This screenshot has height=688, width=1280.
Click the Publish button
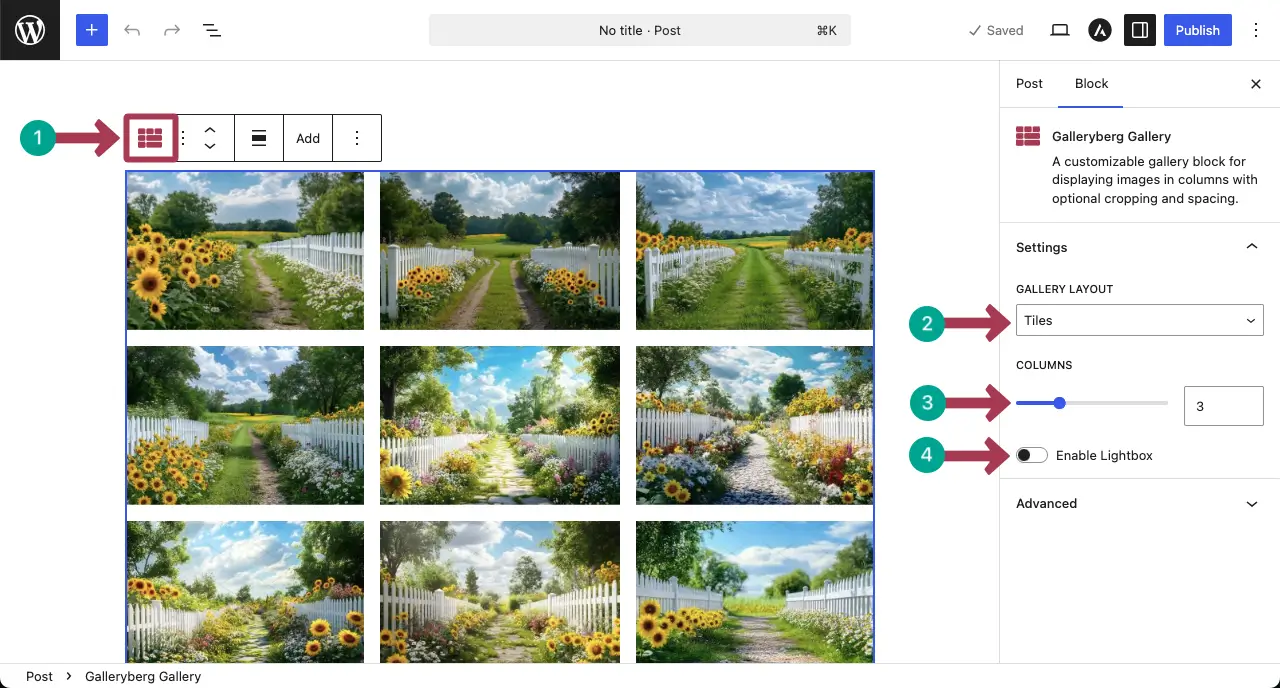point(1197,30)
